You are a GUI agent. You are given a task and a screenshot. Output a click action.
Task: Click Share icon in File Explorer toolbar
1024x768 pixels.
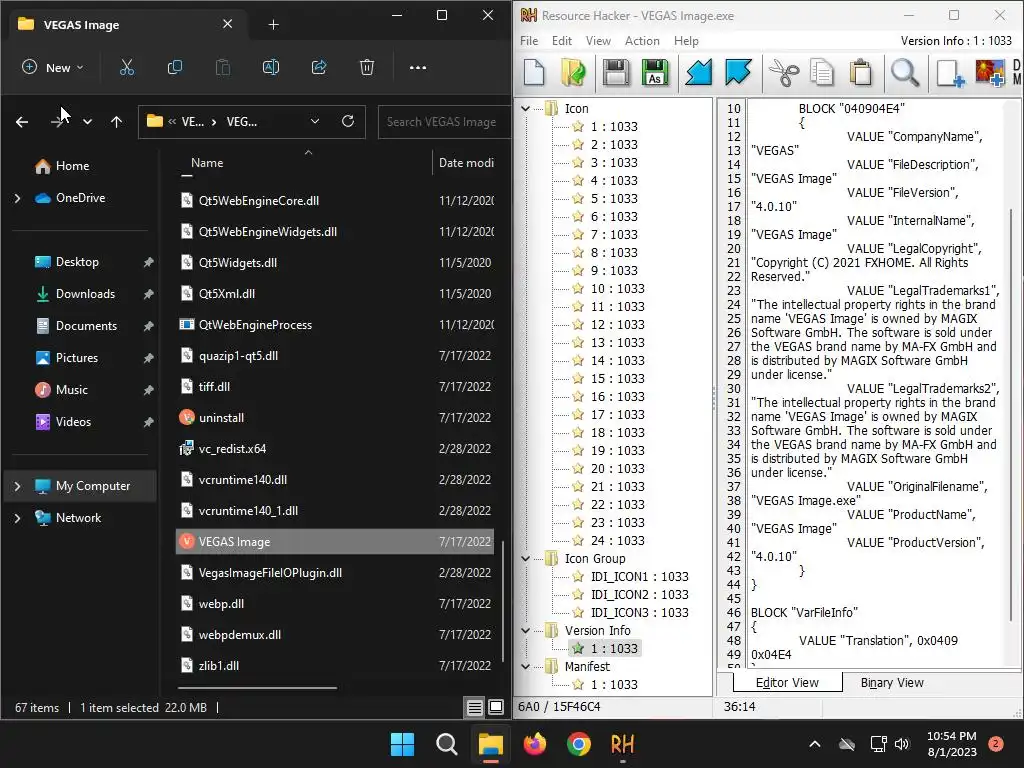pos(319,67)
